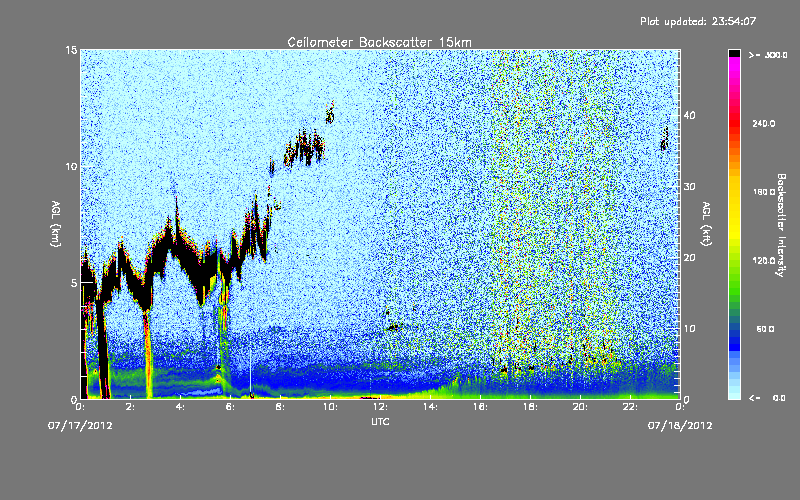Select the 22: hour tick label

point(631,407)
